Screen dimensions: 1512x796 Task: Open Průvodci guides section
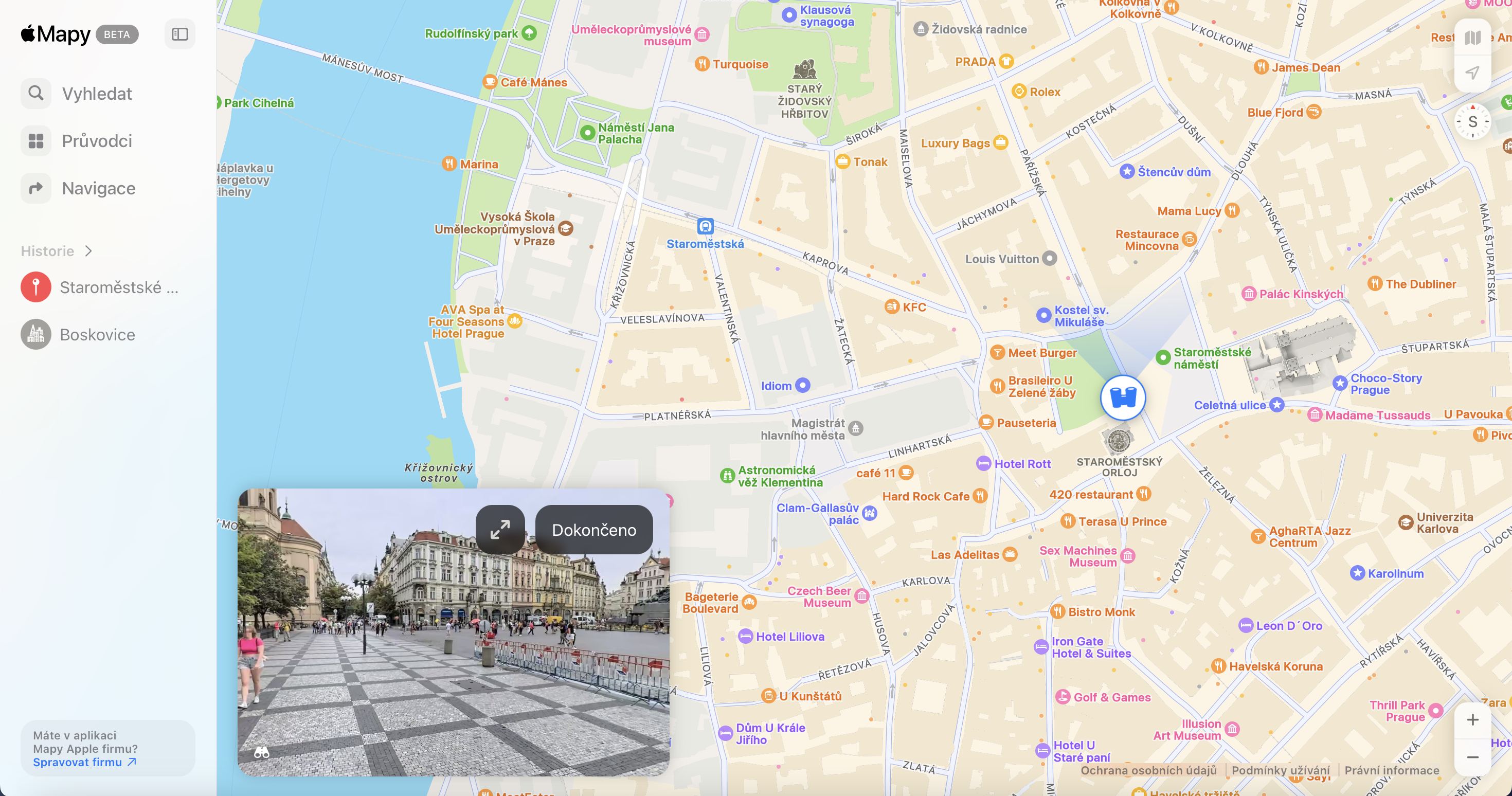(97, 141)
